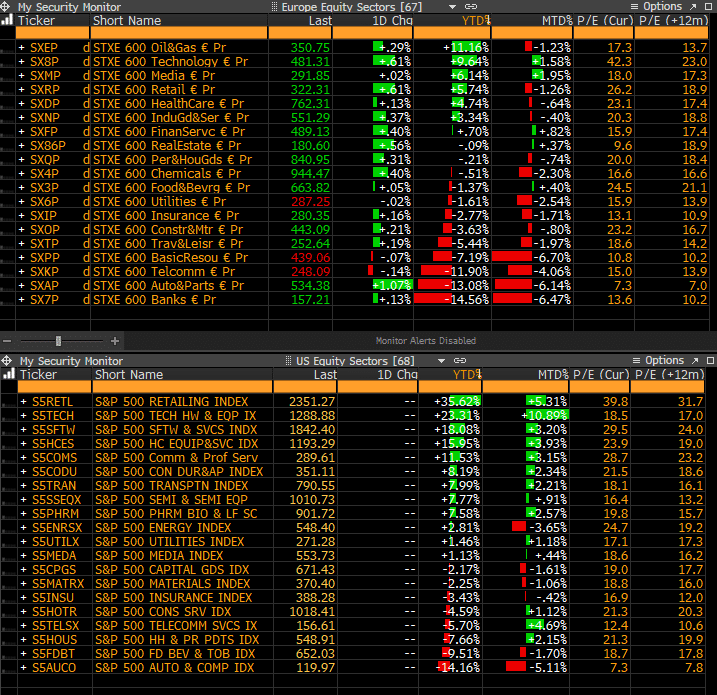Click the Short Name filter field in Europe panel
Screen dimensions: 717x695
point(179,33)
